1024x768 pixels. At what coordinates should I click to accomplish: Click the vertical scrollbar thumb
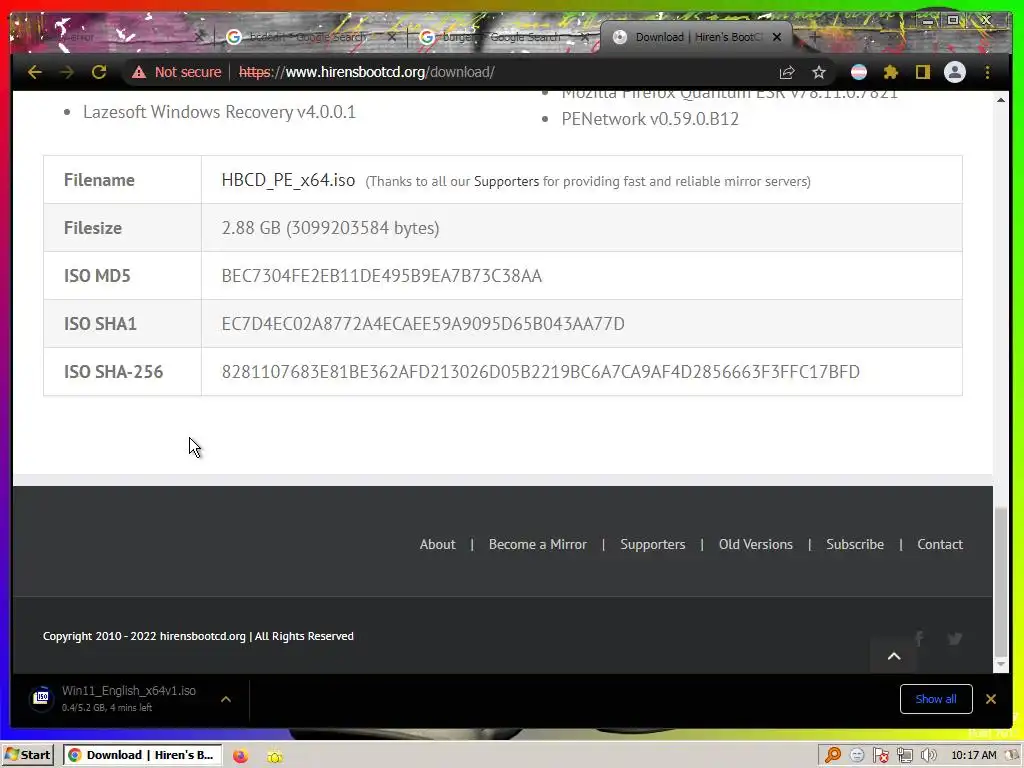click(1000, 583)
